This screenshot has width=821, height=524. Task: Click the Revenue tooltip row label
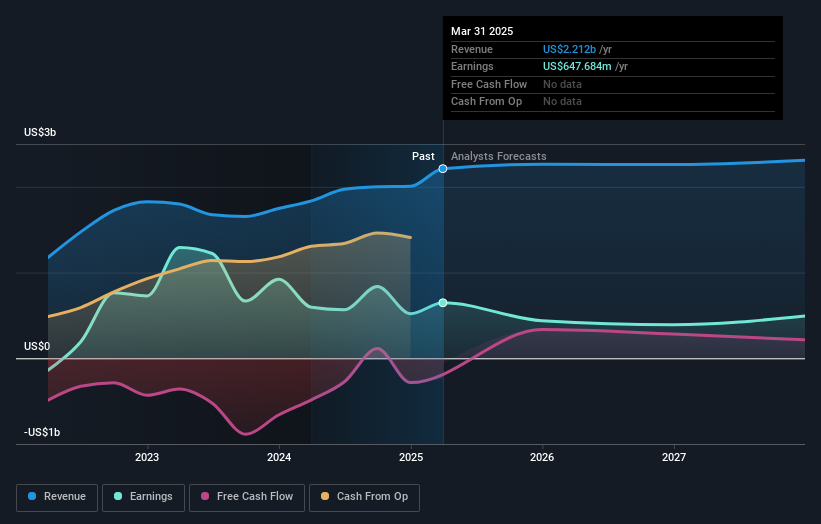(472, 49)
